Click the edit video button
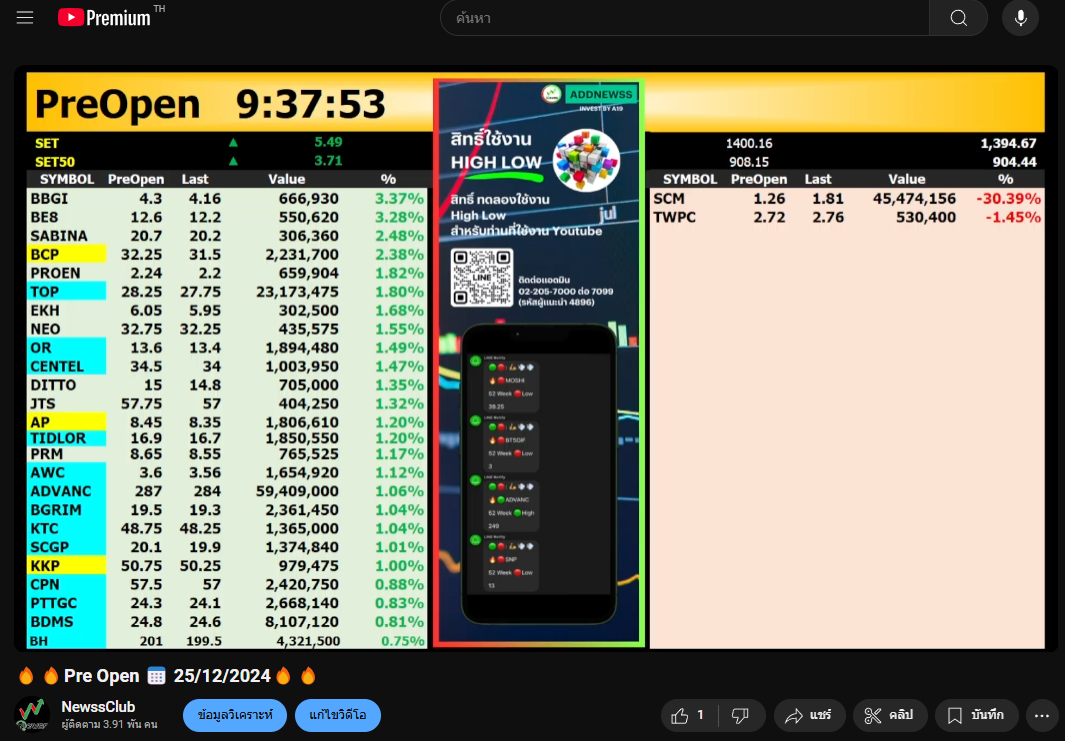Screen dimensions: 1065x741 pos(338,715)
